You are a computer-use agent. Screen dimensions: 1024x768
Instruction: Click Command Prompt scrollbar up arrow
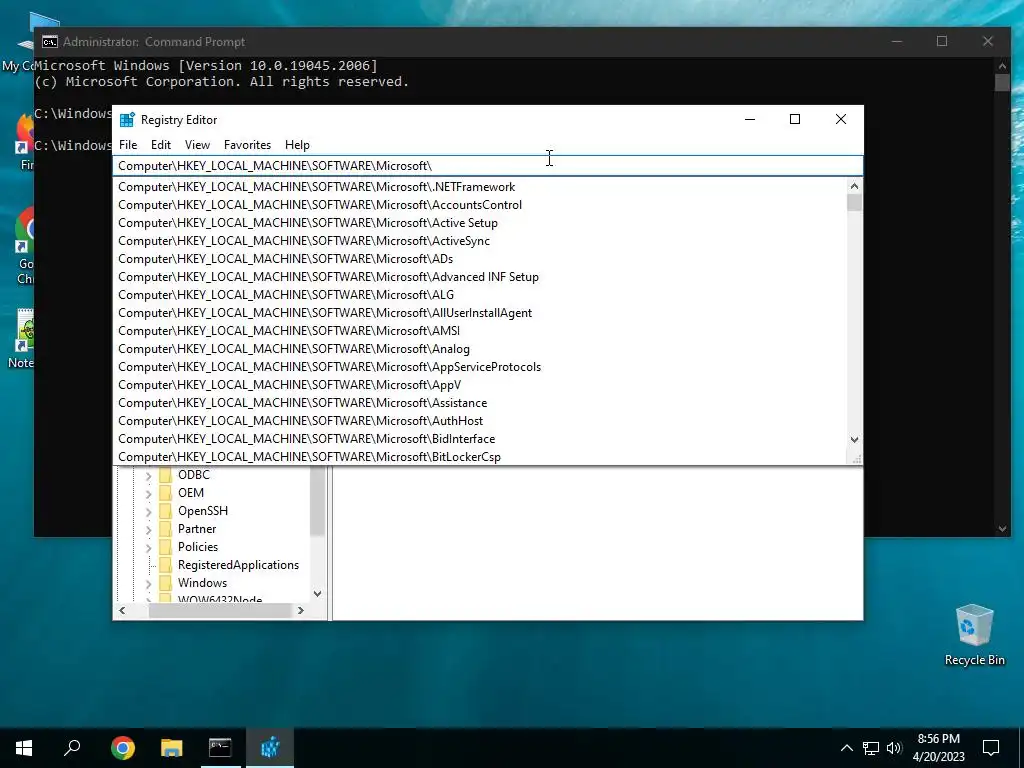(x=1002, y=65)
